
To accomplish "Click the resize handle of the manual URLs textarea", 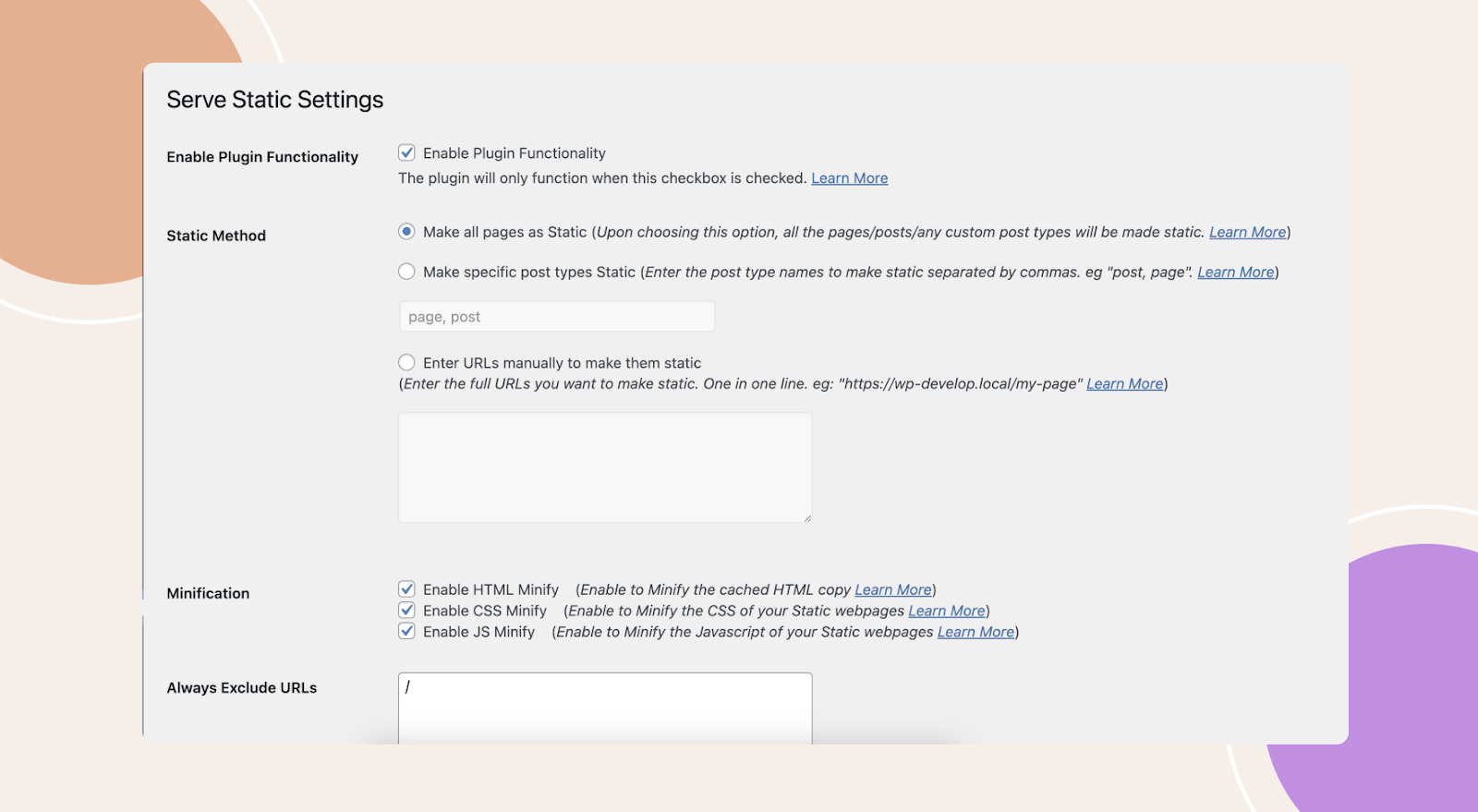I will [806, 517].
